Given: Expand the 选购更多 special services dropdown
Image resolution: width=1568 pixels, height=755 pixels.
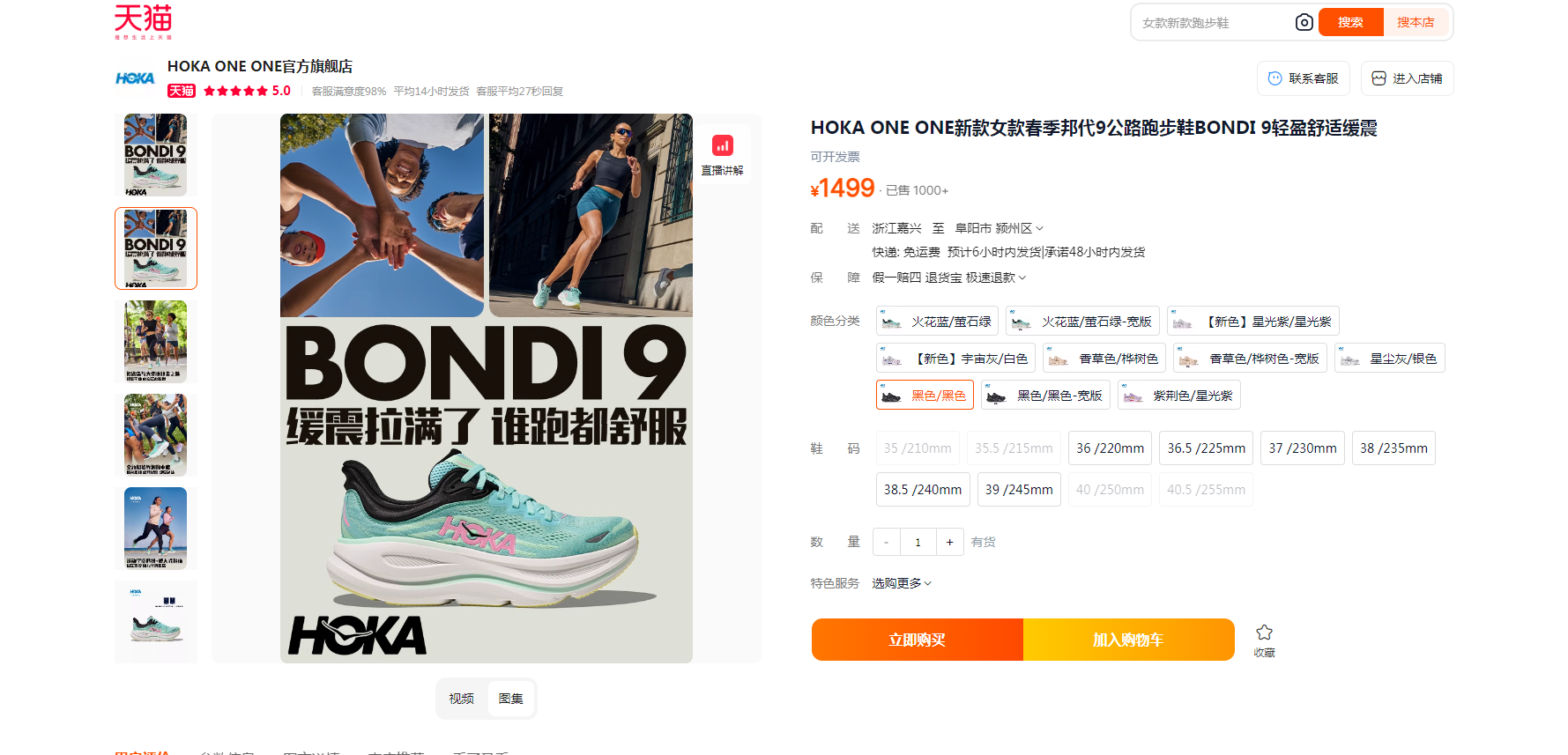Looking at the screenshot, I should pyautogui.click(x=902, y=583).
